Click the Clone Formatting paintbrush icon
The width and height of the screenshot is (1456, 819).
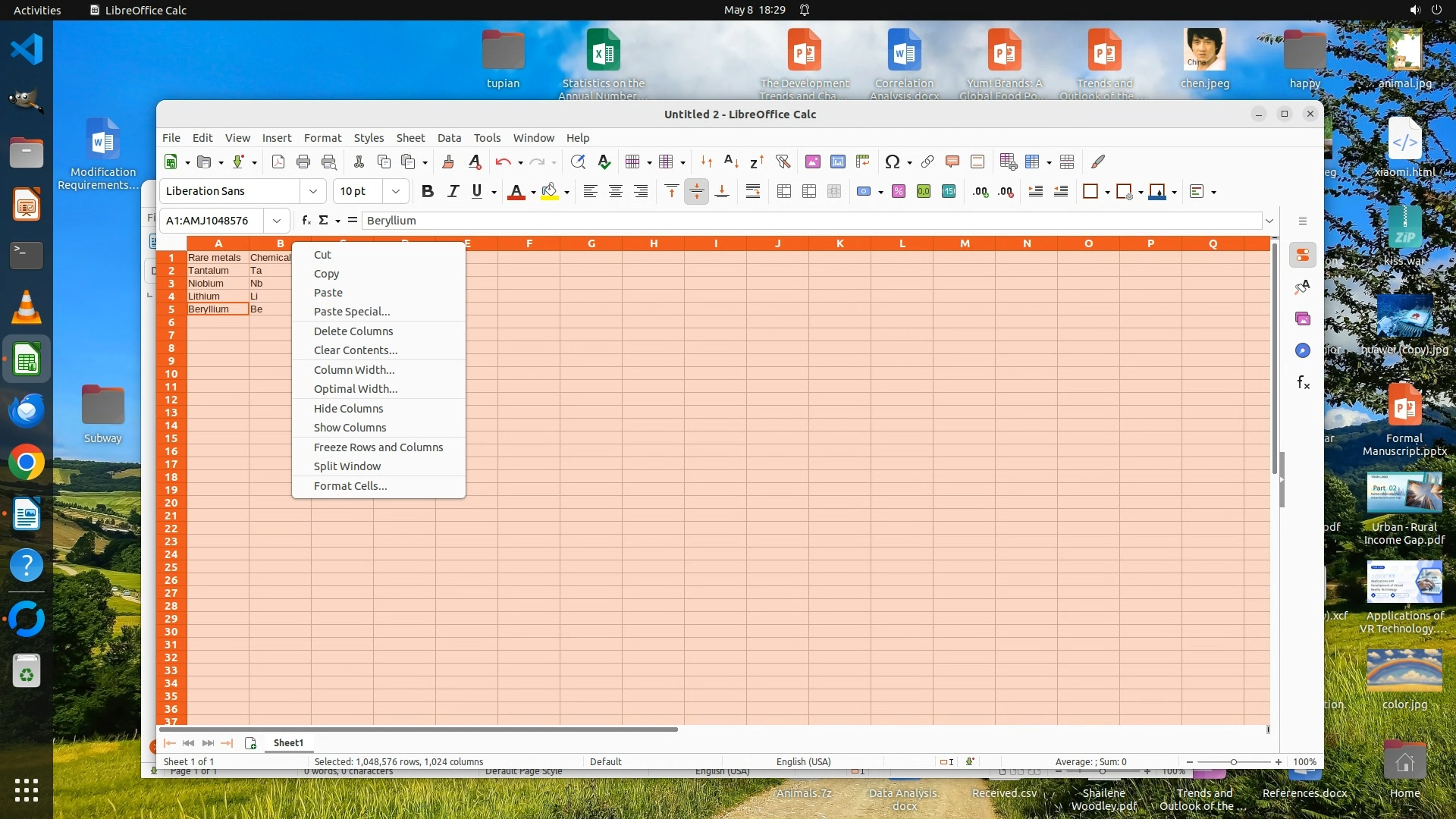tap(447, 162)
